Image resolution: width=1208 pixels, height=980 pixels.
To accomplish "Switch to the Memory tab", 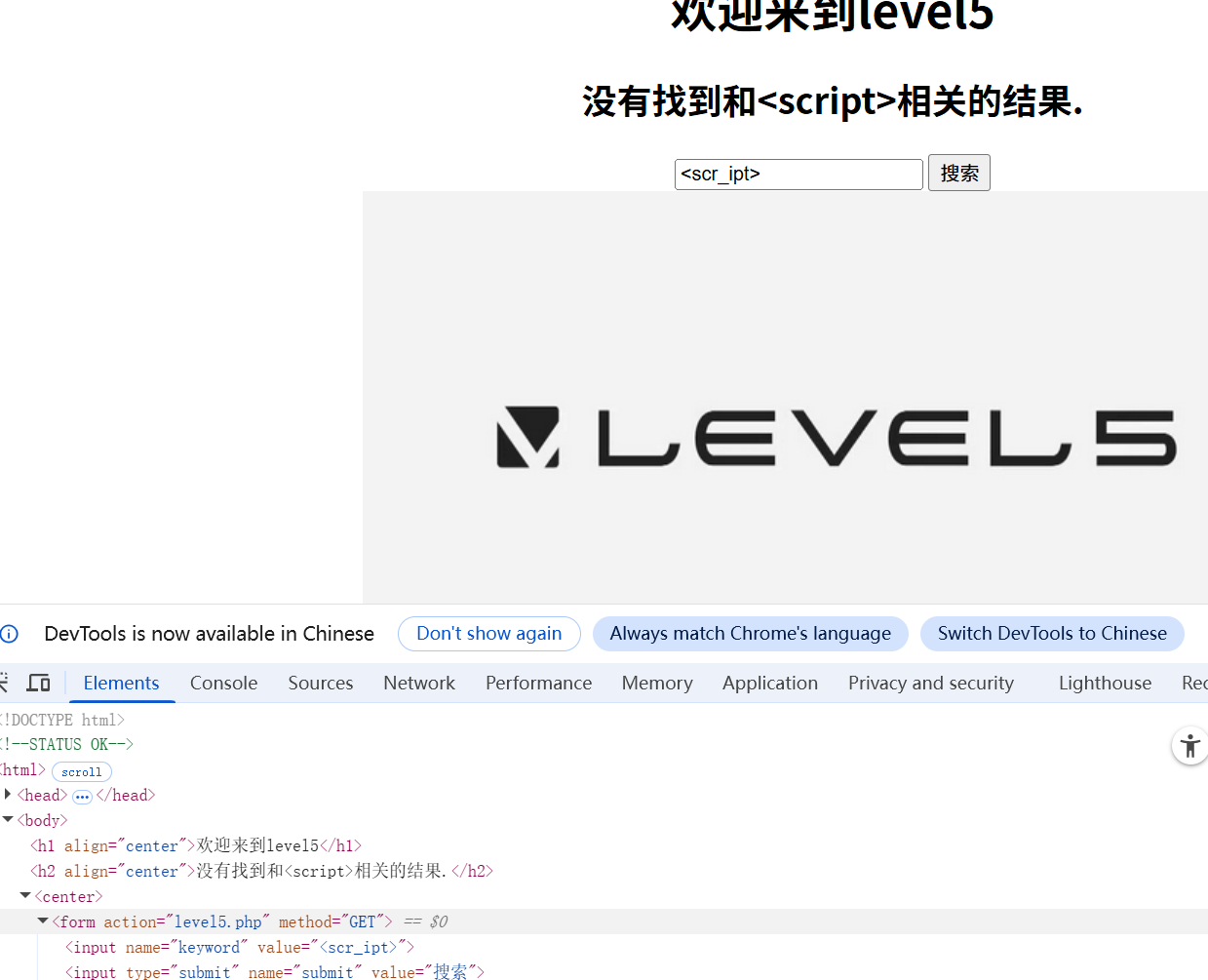I will pyautogui.click(x=657, y=683).
